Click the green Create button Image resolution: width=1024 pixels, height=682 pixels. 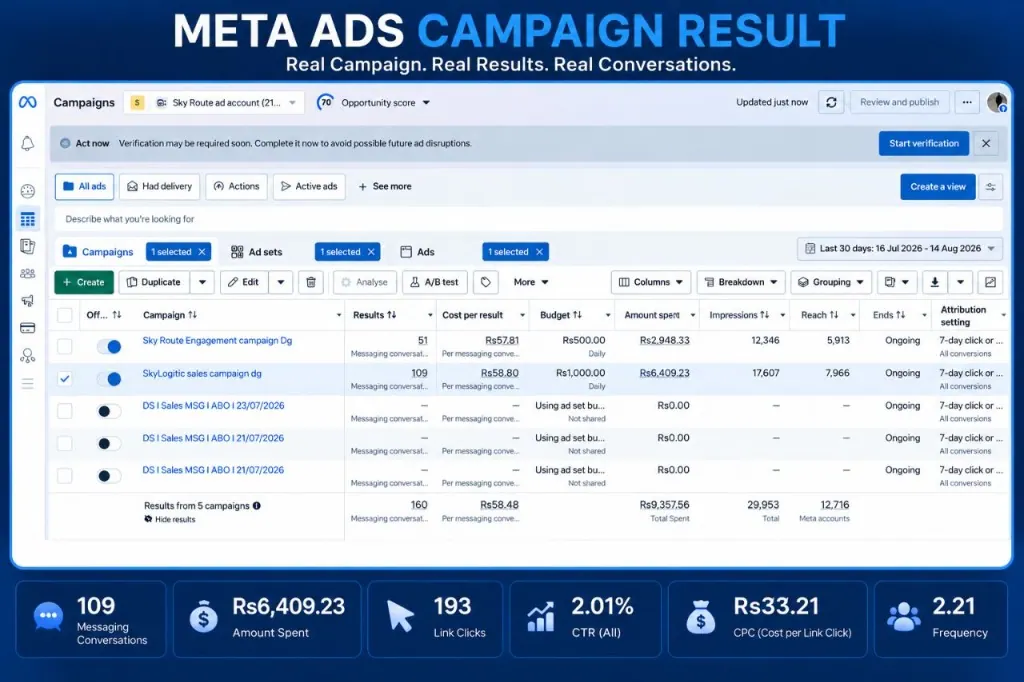[84, 282]
